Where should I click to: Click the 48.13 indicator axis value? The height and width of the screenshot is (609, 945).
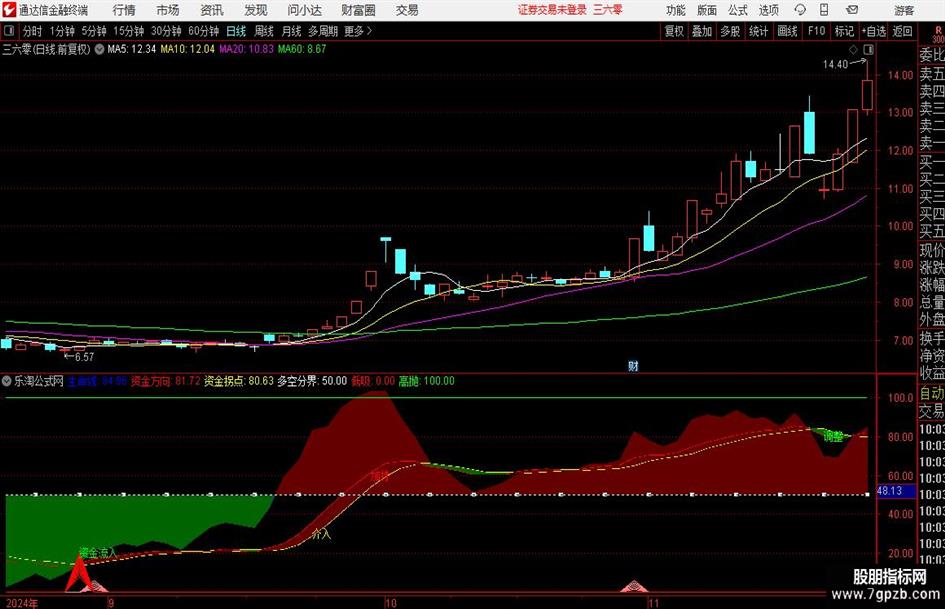click(890, 491)
